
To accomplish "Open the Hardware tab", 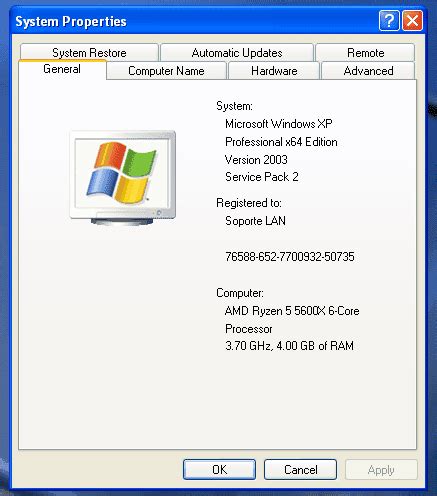I will [274, 71].
